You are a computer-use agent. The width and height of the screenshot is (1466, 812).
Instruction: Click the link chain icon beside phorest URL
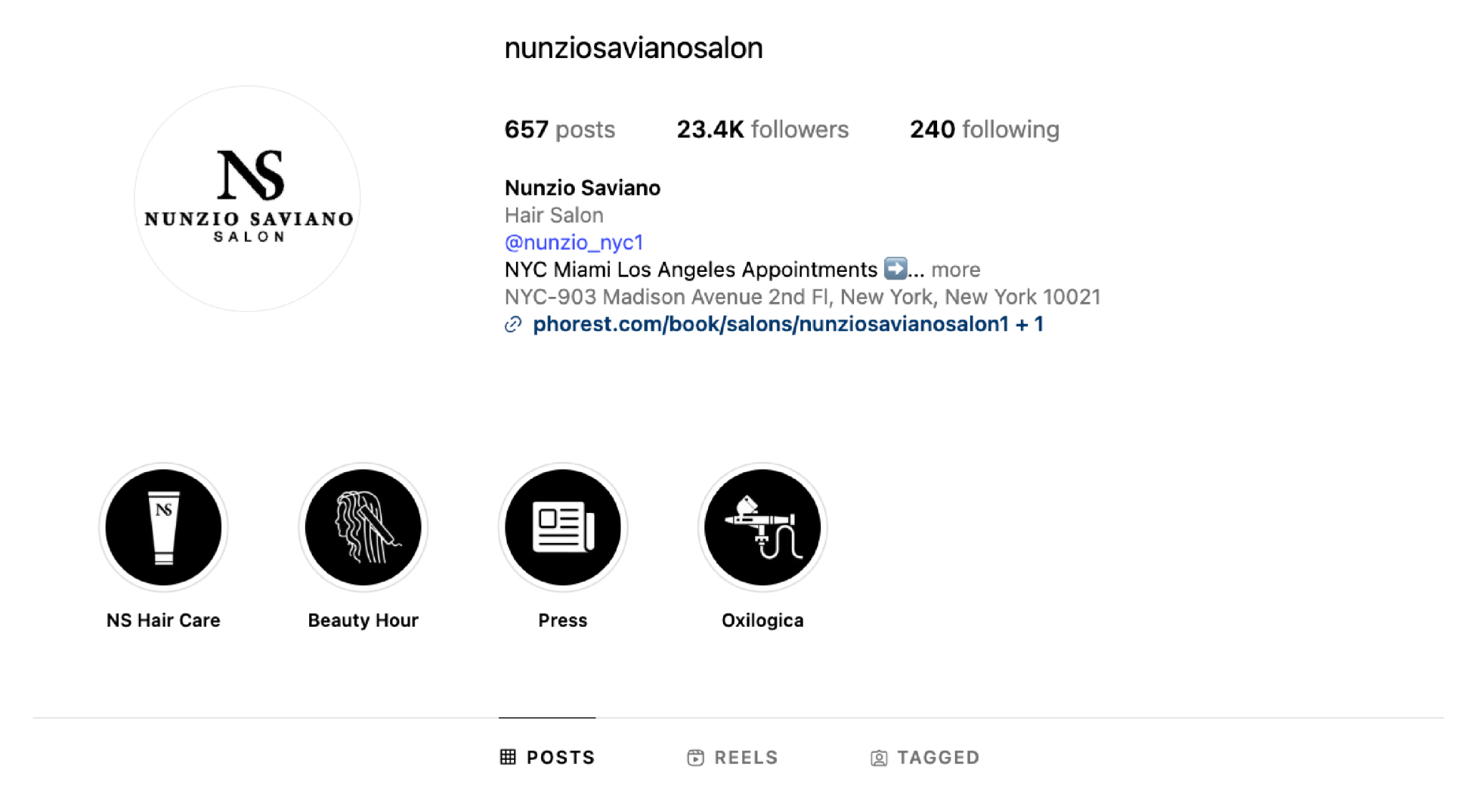tap(513, 325)
